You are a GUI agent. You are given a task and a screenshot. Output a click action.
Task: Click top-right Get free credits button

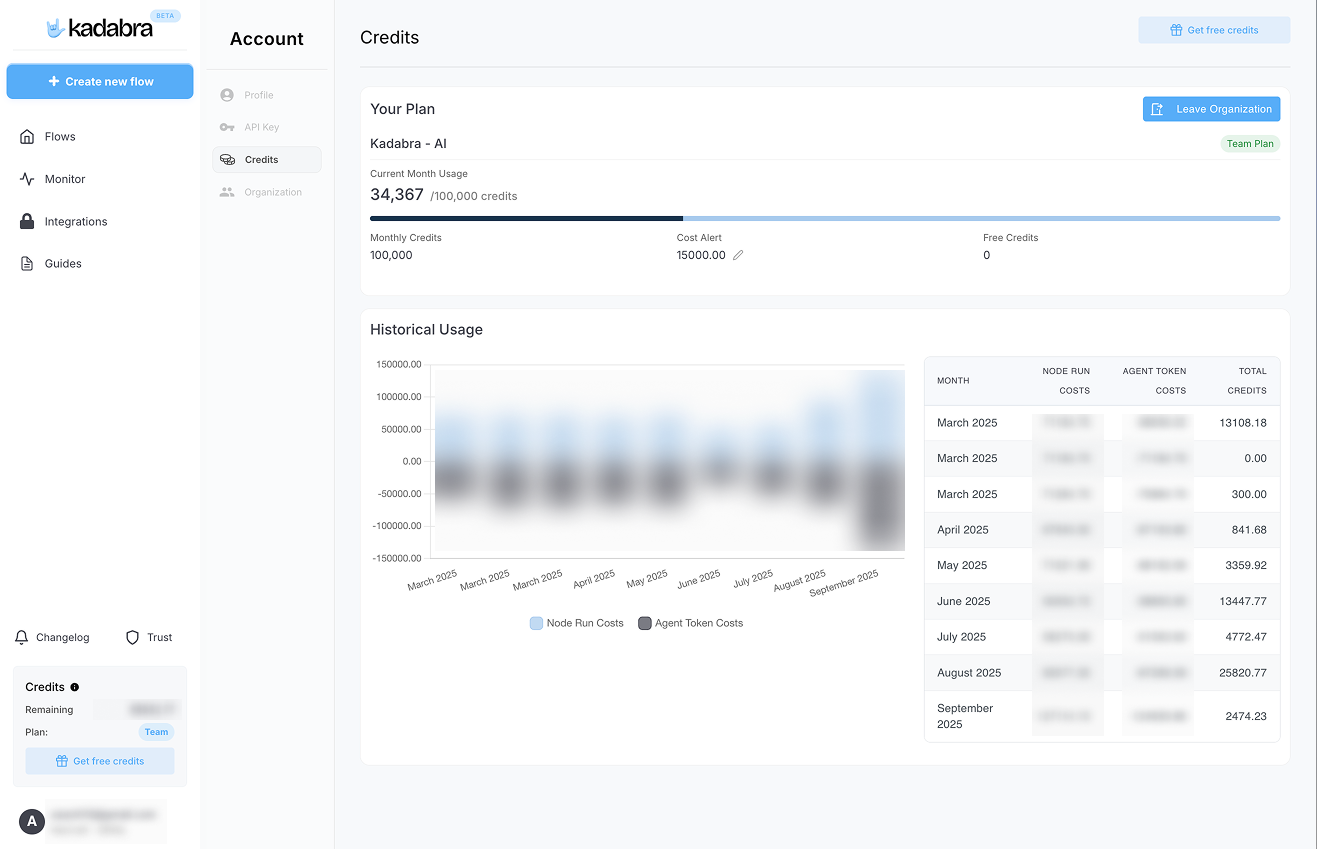[x=1214, y=30]
